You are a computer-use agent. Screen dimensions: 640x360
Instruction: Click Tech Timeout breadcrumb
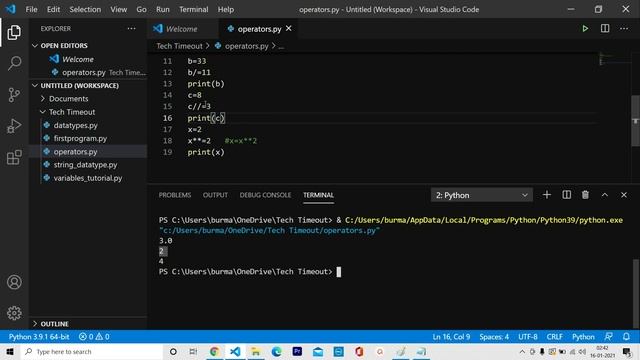179,46
